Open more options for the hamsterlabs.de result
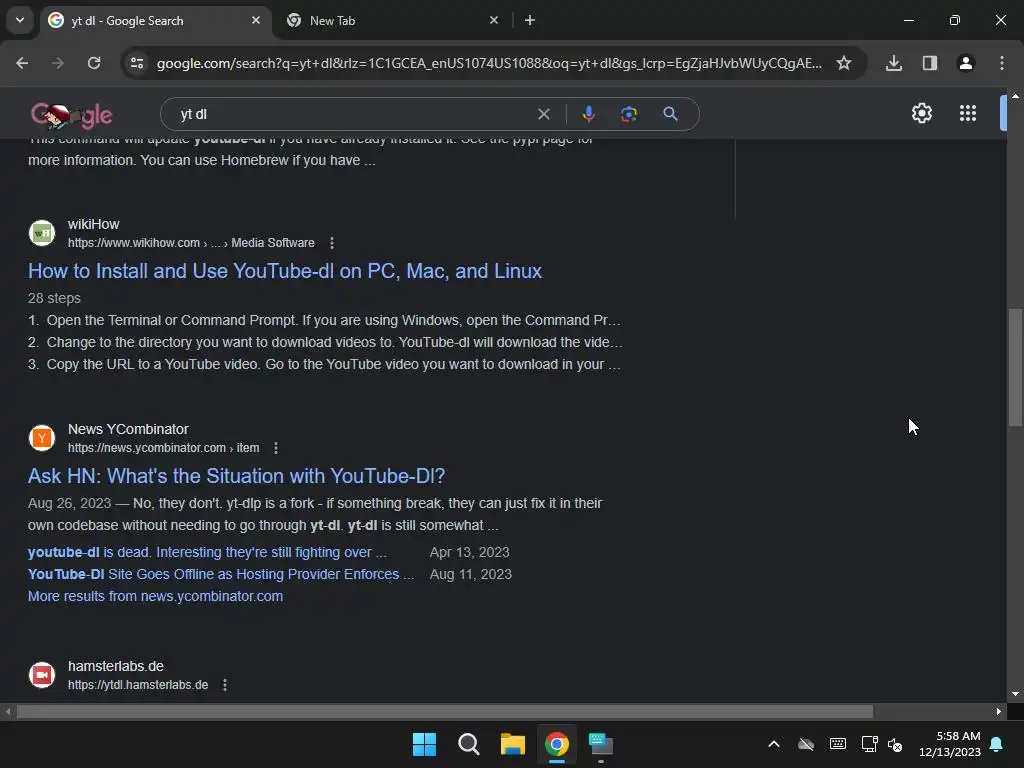The height and width of the screenshot is (768, 1024). (225, 685)
